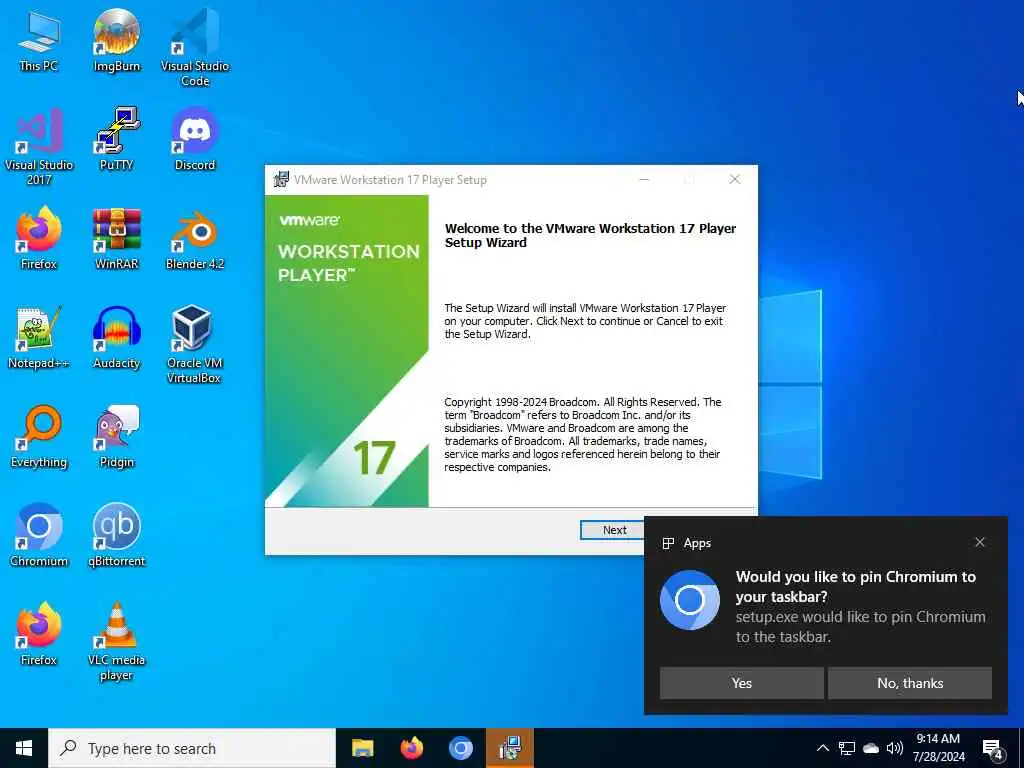Click the WinRAR desktop icon
The height and width of the screenshot is (768, 1024).
[116, 238]
